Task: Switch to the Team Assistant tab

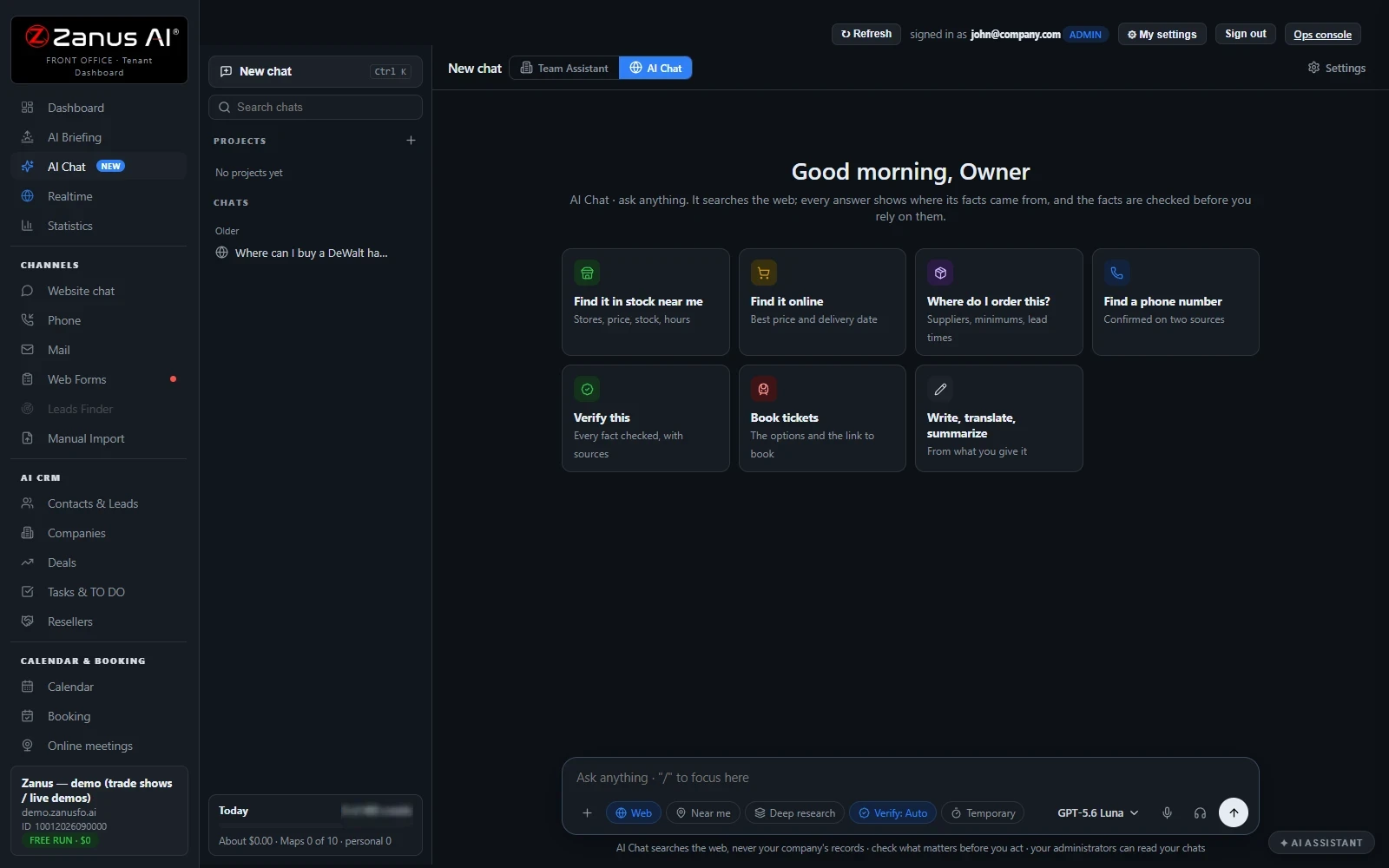Action: click(x=564, y=68)
